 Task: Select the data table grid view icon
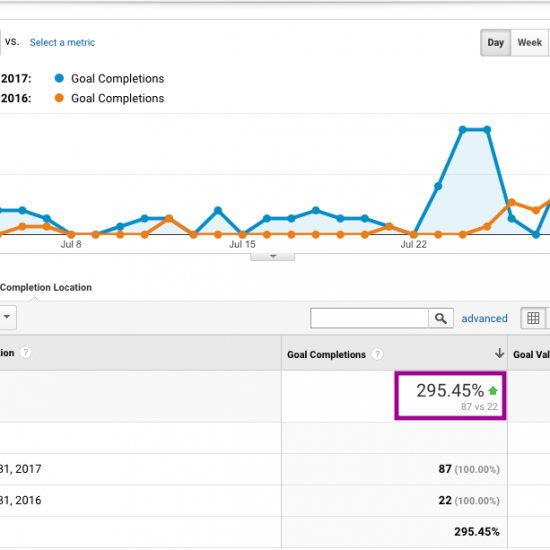pos(533,318)
